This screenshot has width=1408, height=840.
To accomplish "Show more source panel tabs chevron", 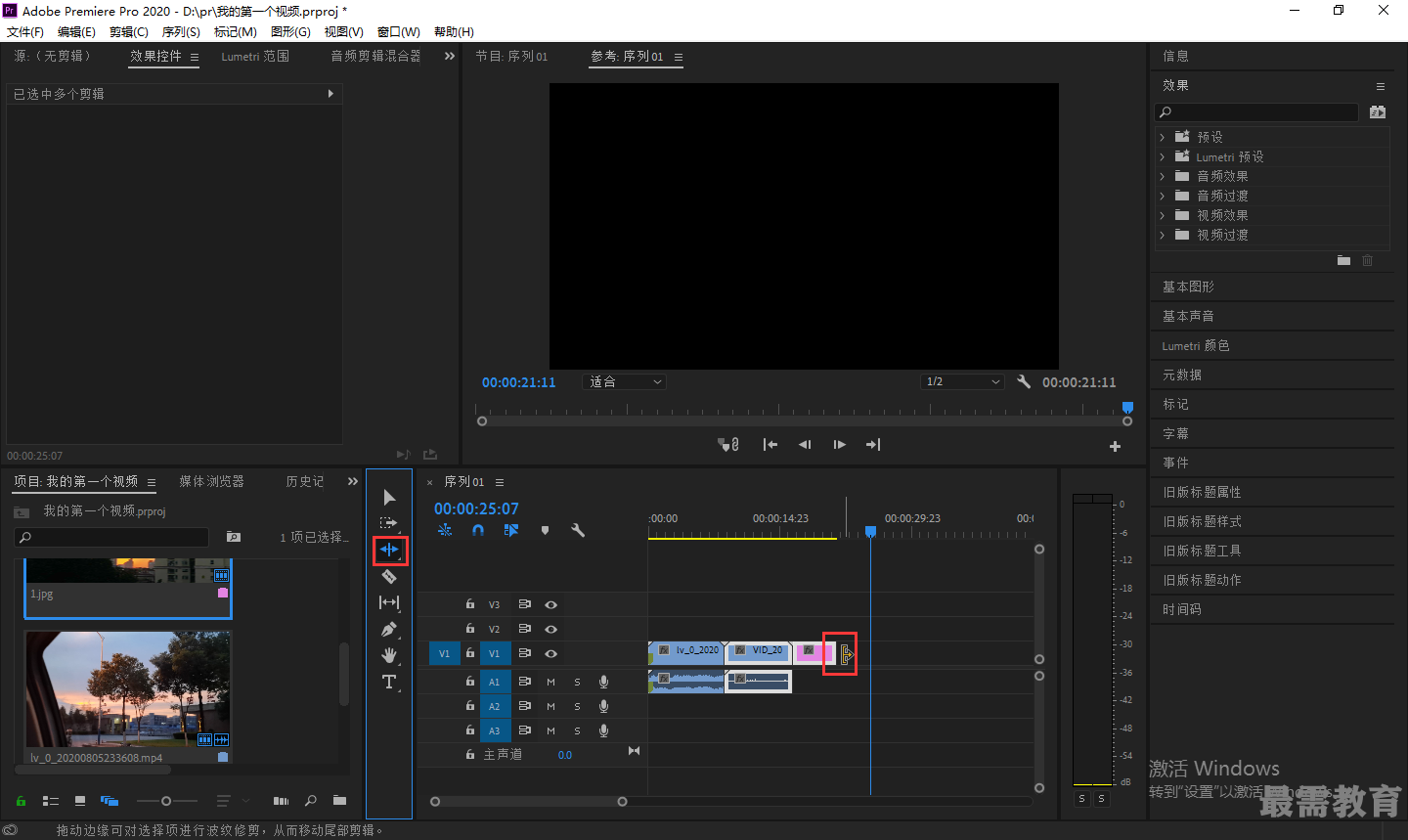I will point(450,56).
